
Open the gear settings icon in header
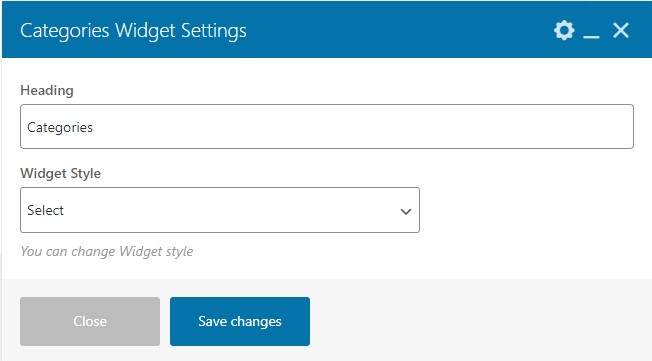[564, 30]
